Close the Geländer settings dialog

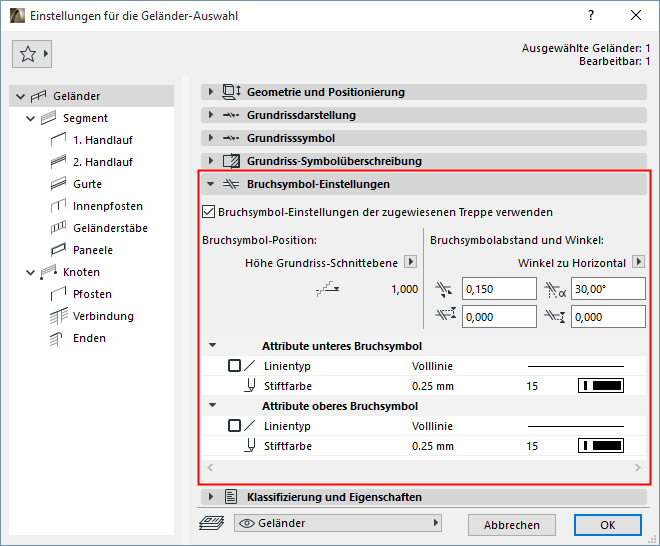tap(636, 16)
